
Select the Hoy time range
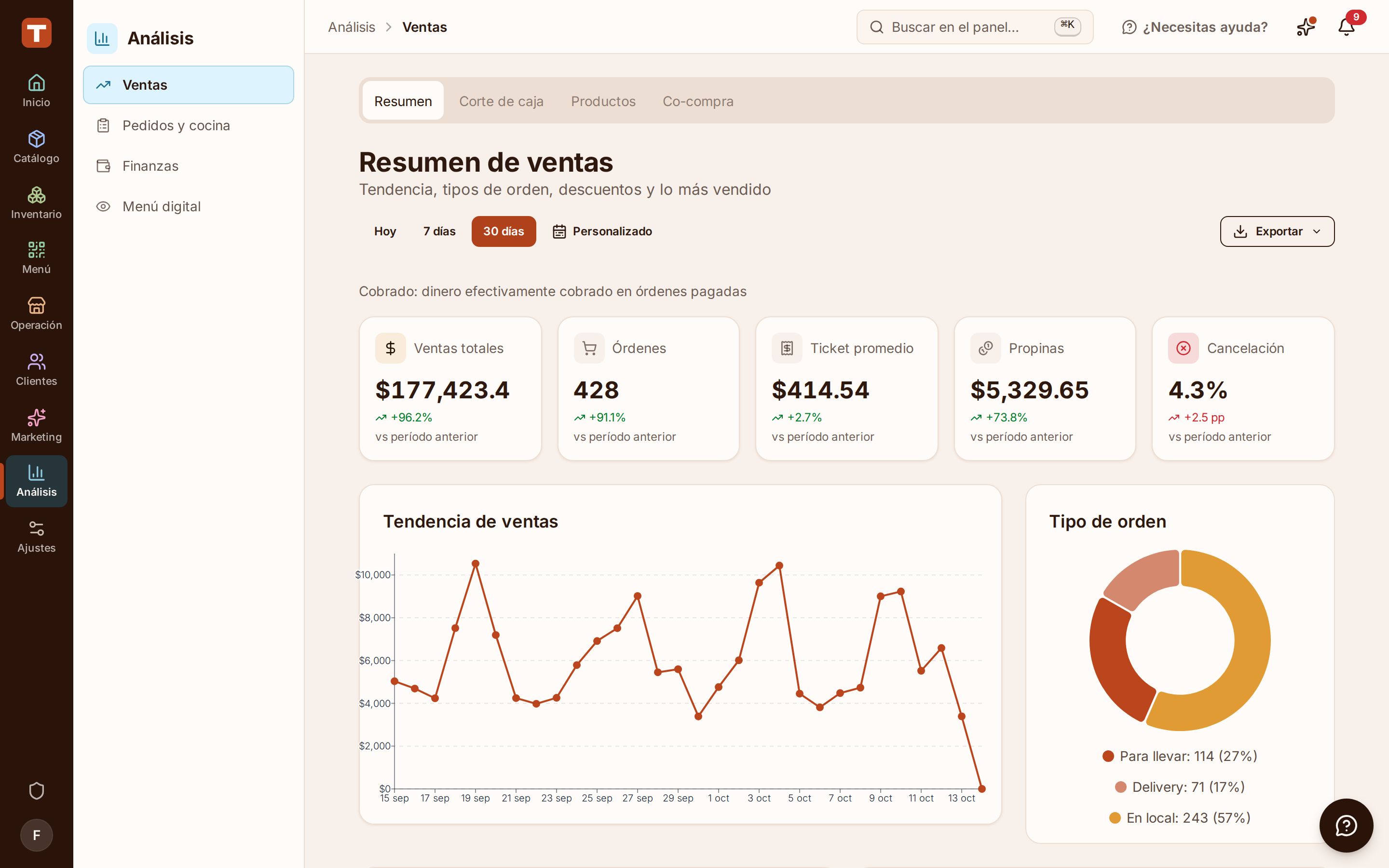click(x=385, y=231)
